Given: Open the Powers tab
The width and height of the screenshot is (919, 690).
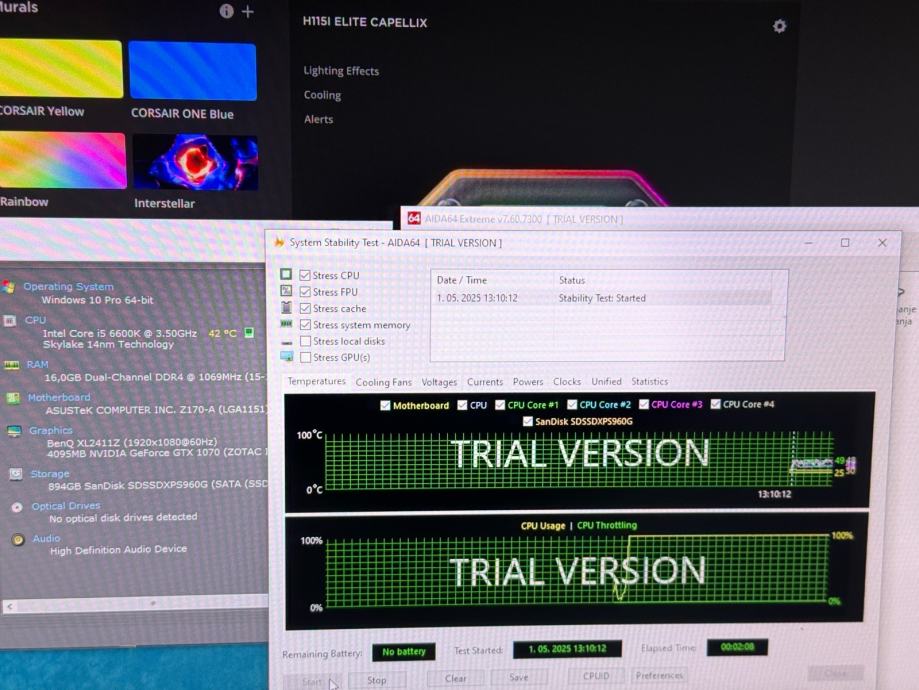Looking at the screenshot, I should click(527, 382).
